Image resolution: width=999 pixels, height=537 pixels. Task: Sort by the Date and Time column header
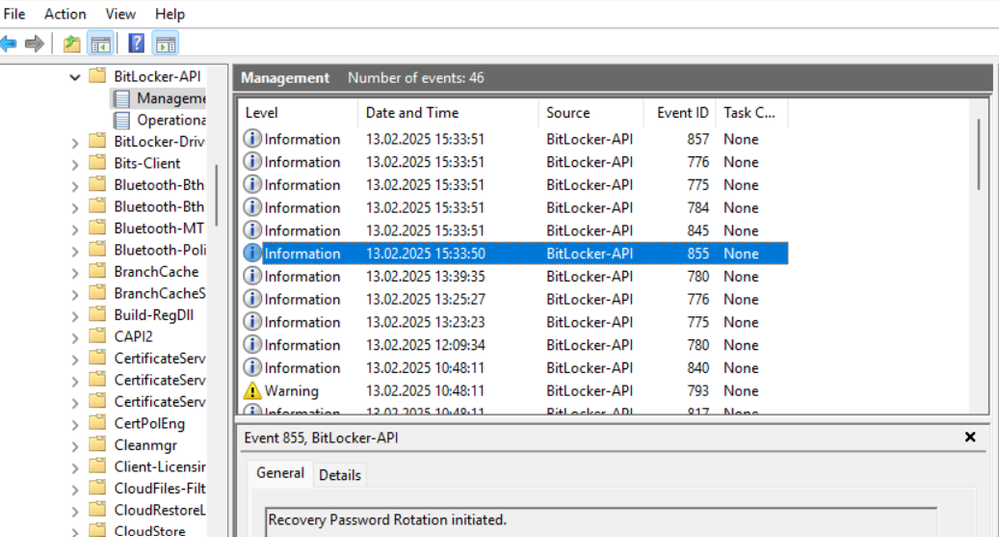click(x=448, y=113)
